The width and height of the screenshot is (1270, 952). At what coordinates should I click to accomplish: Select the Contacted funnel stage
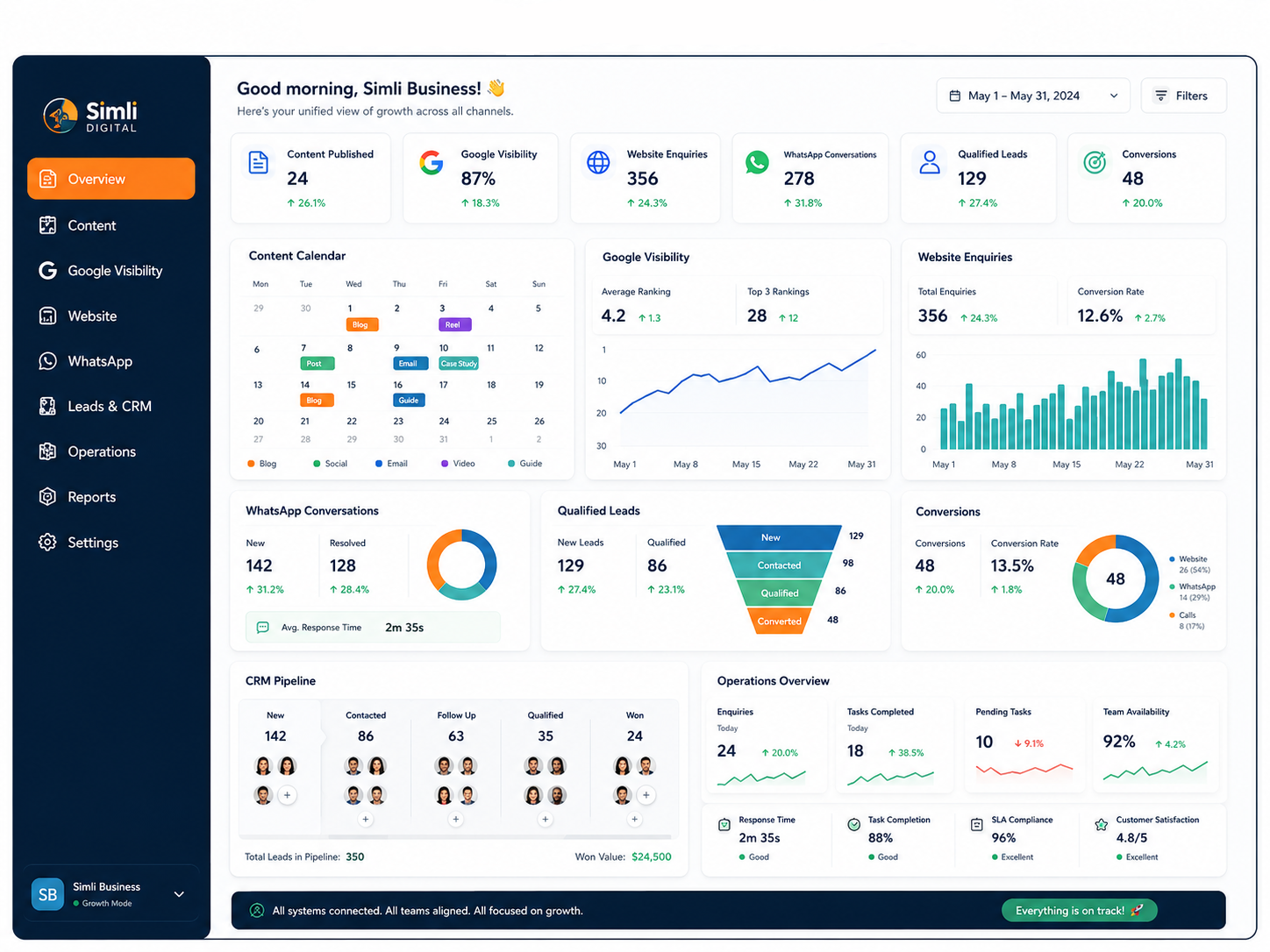click(x=779, y=565)
